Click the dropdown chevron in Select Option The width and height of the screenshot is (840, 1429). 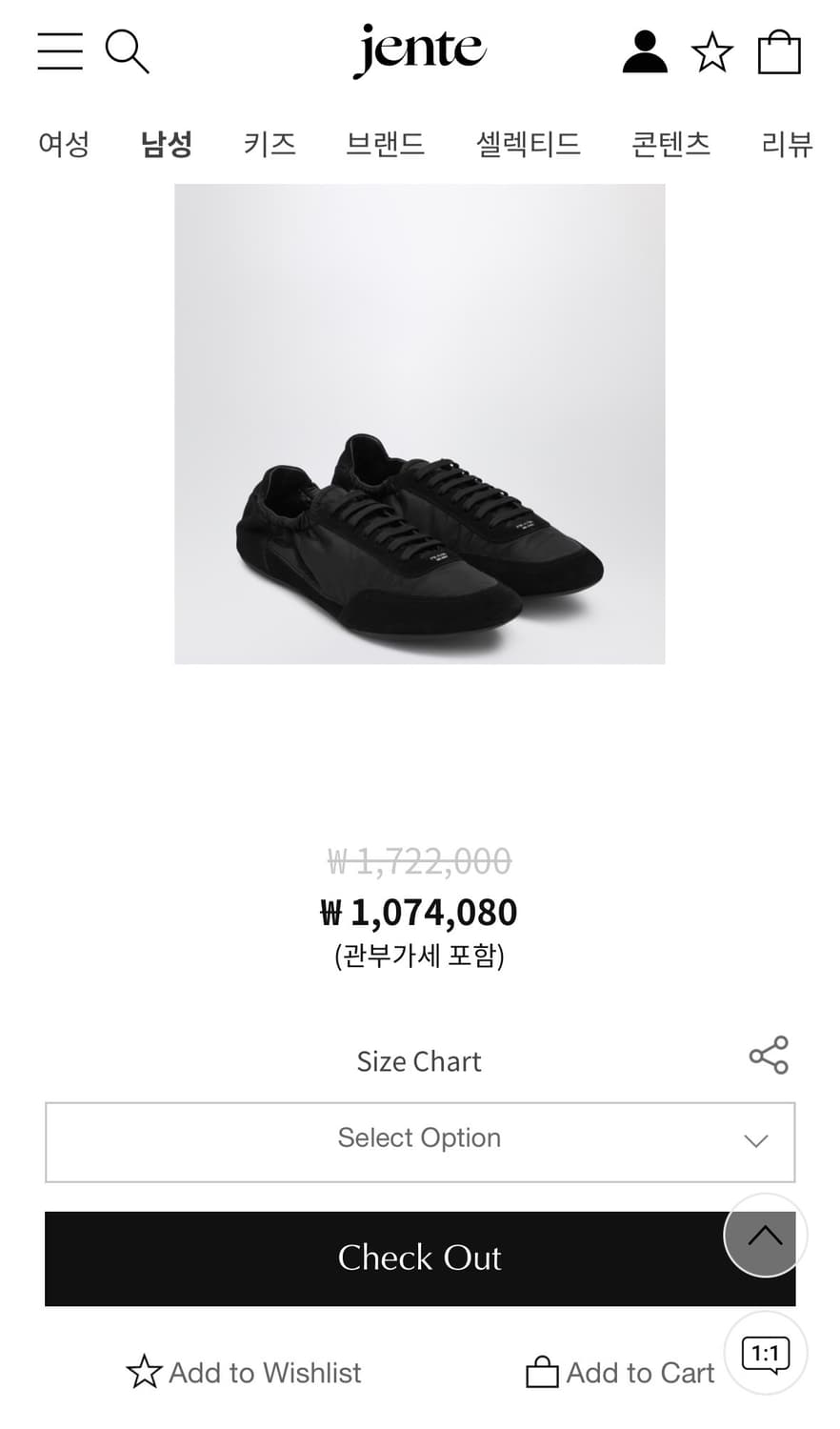[756, 1141]
